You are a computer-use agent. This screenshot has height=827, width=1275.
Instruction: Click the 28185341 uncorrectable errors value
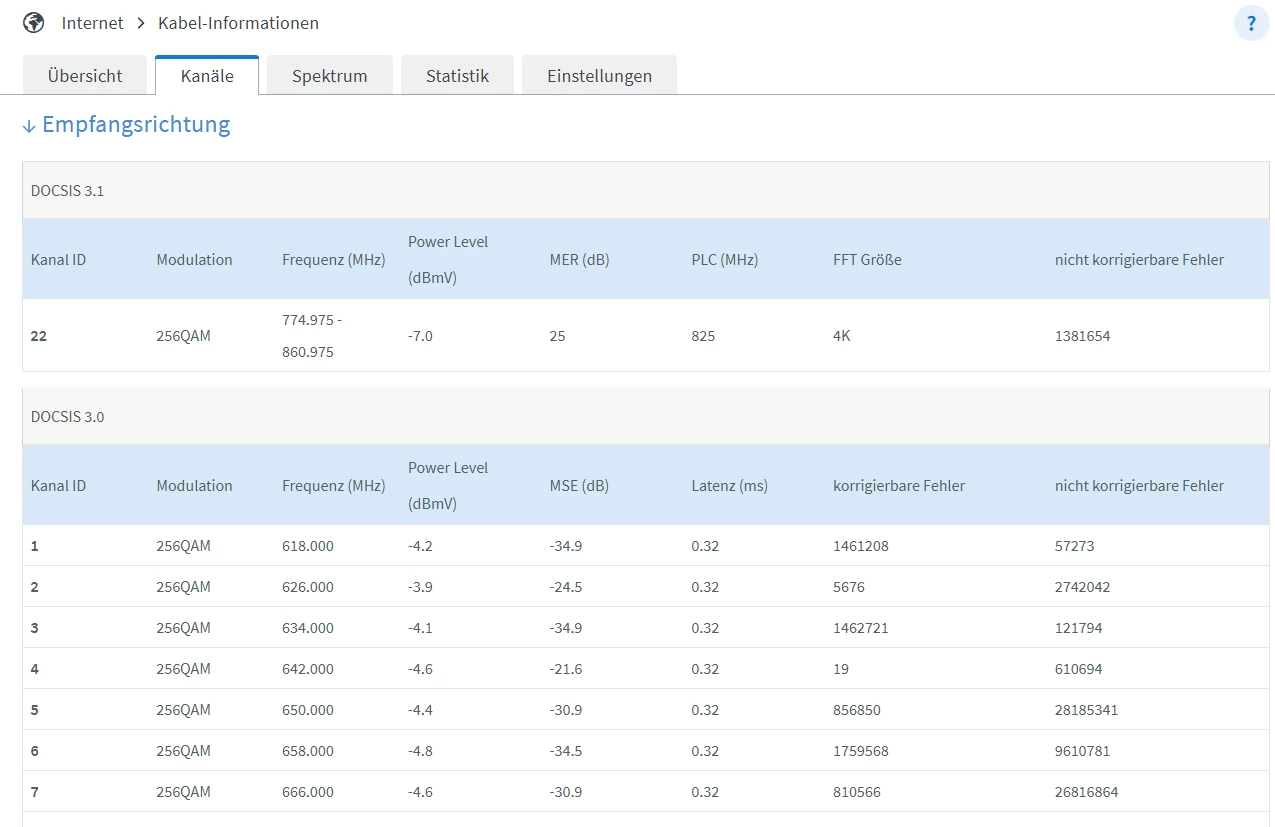1086,710
